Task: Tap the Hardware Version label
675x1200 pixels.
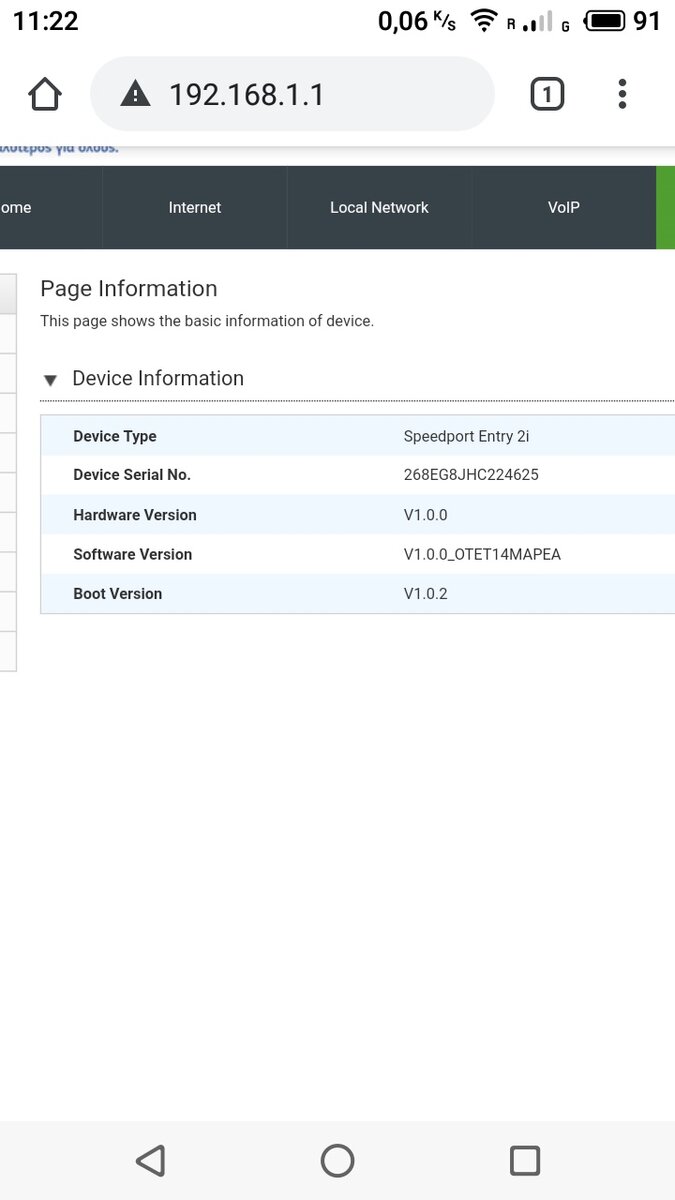Action: (135, 515)
